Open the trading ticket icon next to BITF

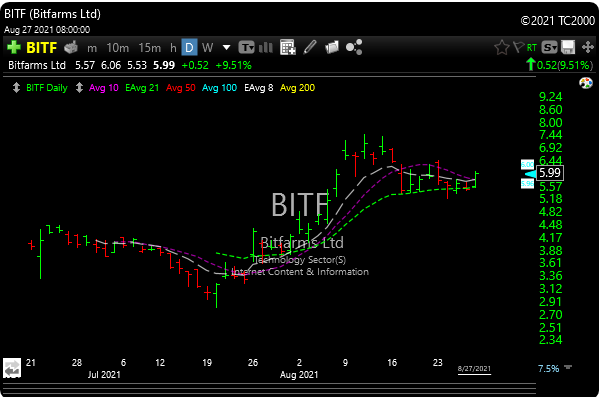click(71, 47)
